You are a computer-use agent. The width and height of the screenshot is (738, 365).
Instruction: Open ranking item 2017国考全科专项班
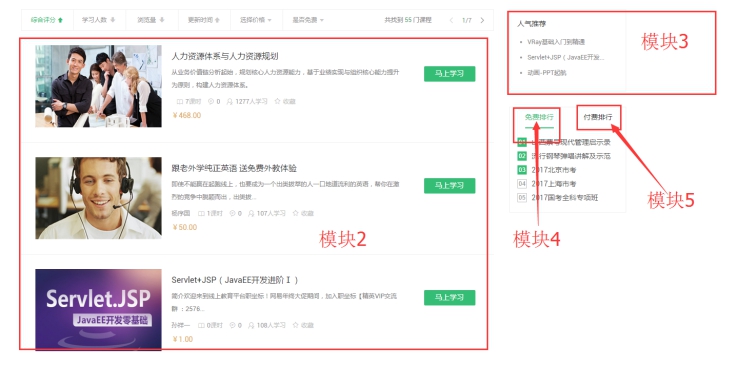point(565,198)
